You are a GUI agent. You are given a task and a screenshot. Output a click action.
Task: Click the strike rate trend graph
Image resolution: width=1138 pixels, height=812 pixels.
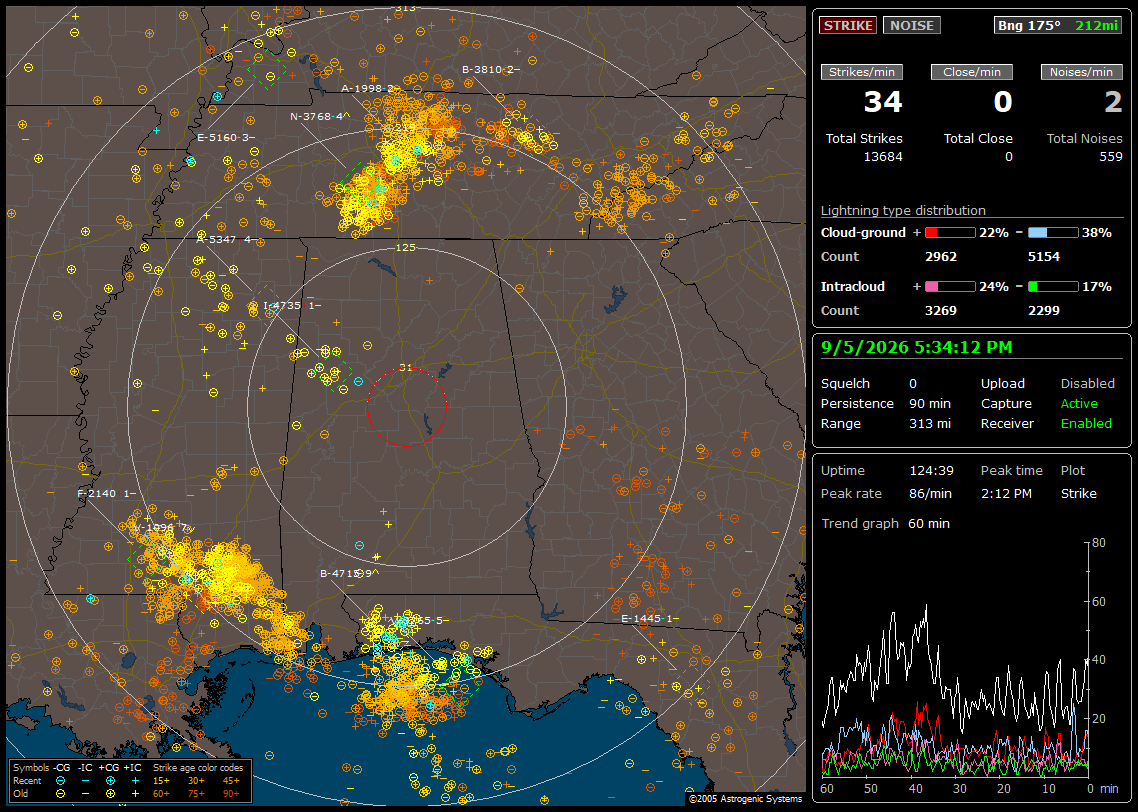(x=954, y=659)
